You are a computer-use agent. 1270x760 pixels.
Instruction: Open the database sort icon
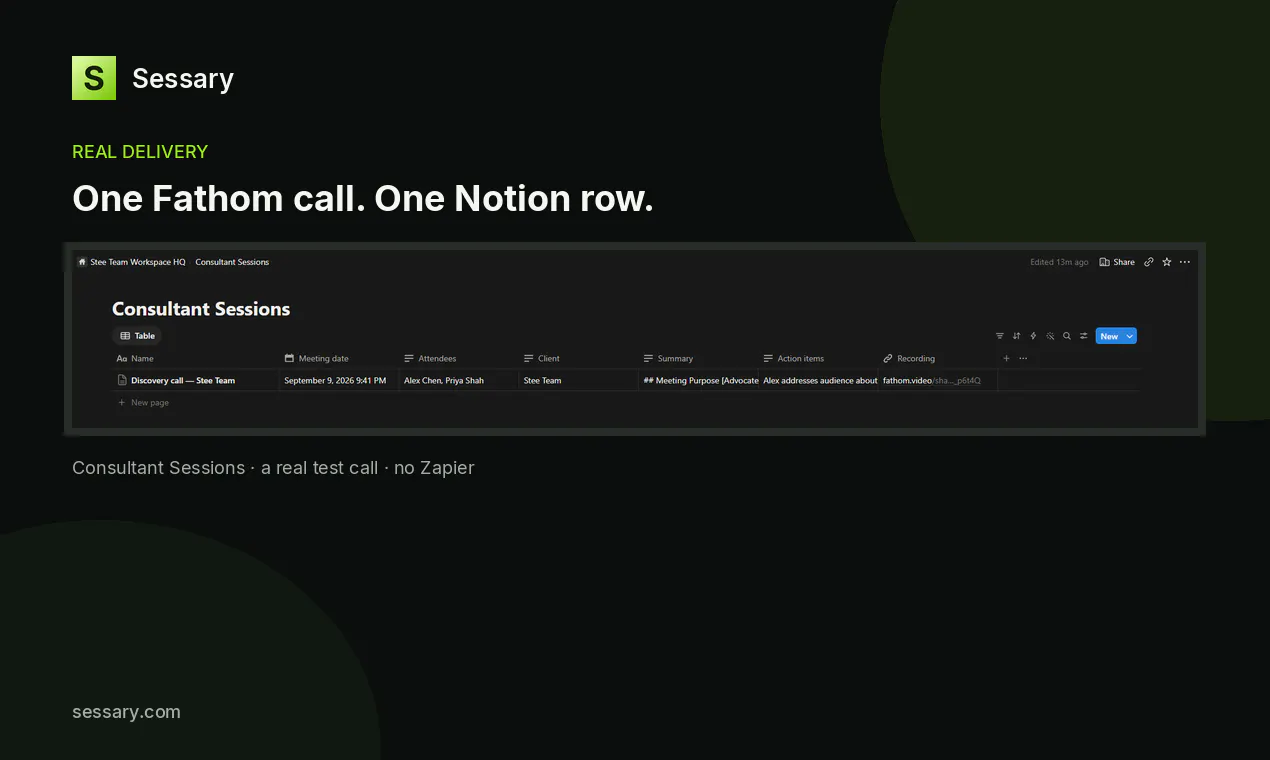[1017, 336]
